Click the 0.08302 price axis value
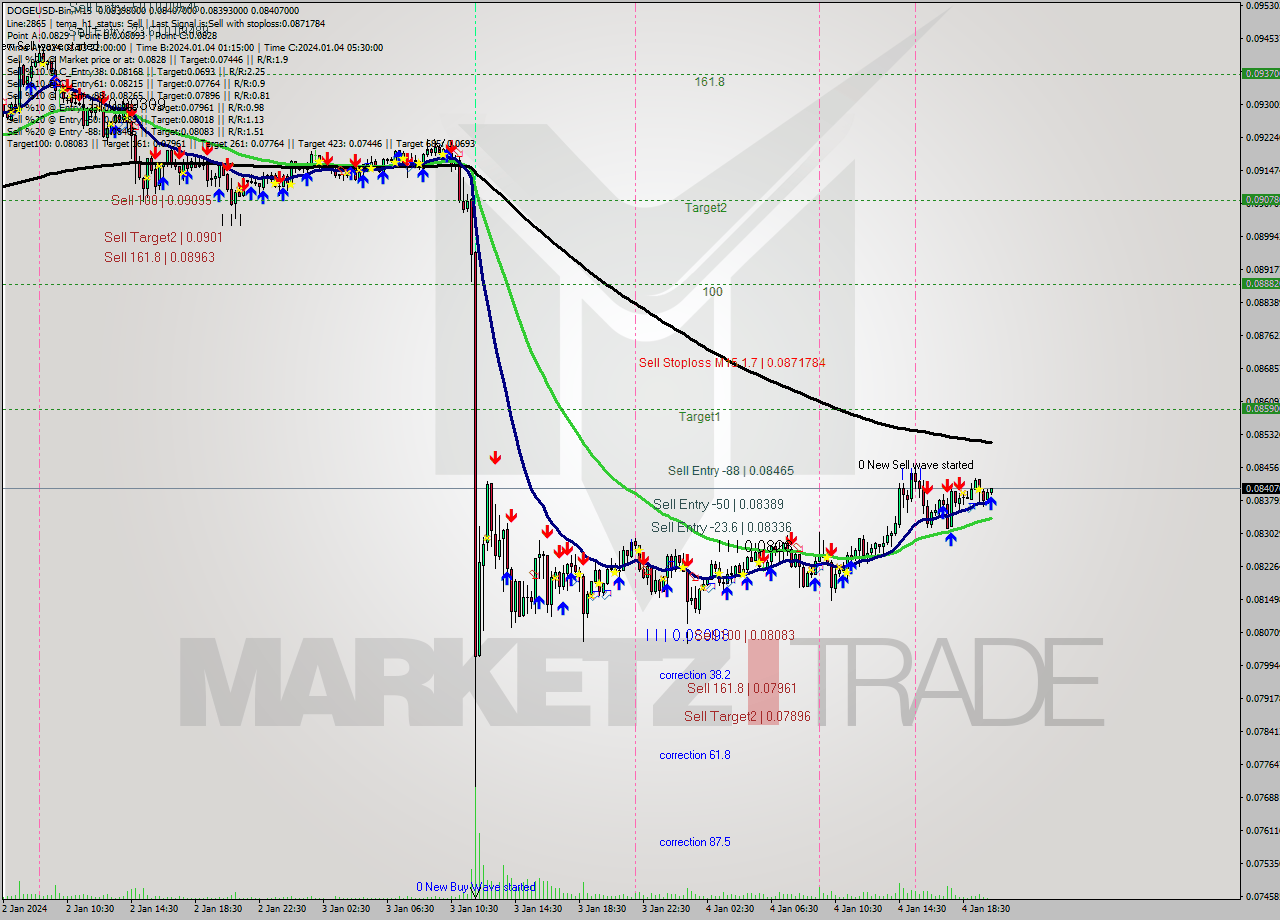Image resolution: width=1280 pixels, height=920 pixels. tap(1261, 533)
